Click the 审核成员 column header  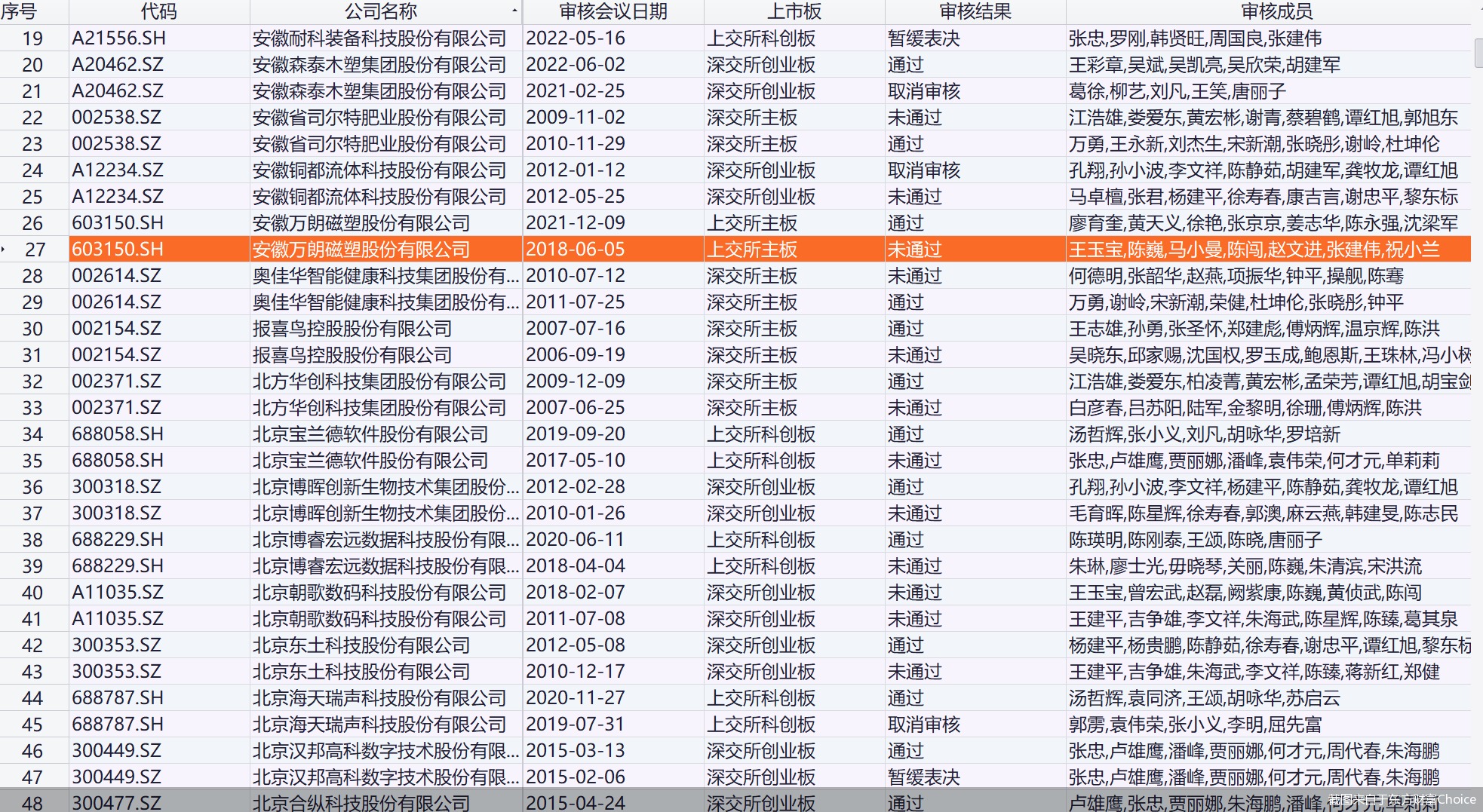coord(1276,11)
